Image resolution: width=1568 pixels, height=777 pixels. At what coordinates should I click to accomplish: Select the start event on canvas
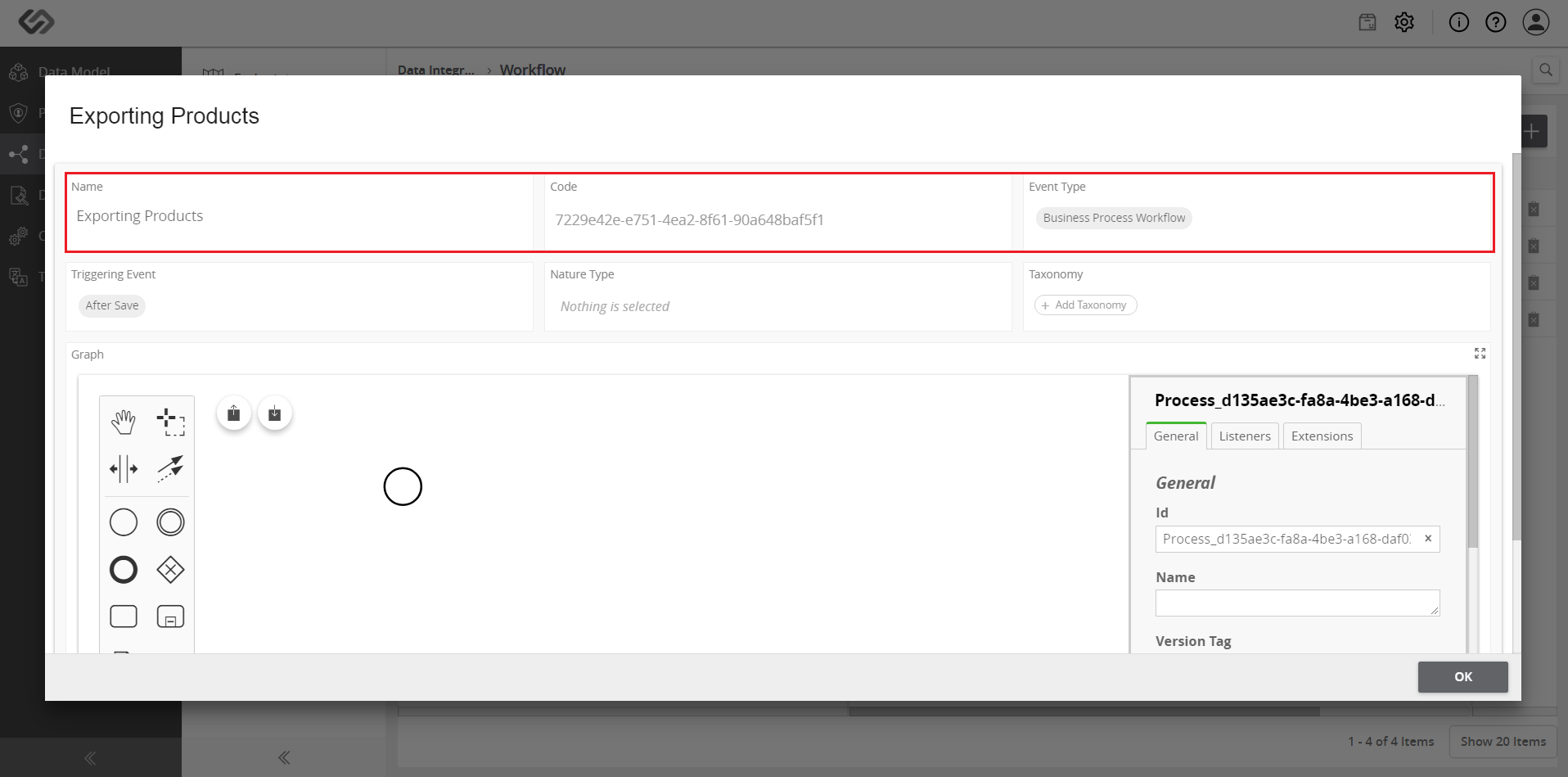(x=403, y=486)
